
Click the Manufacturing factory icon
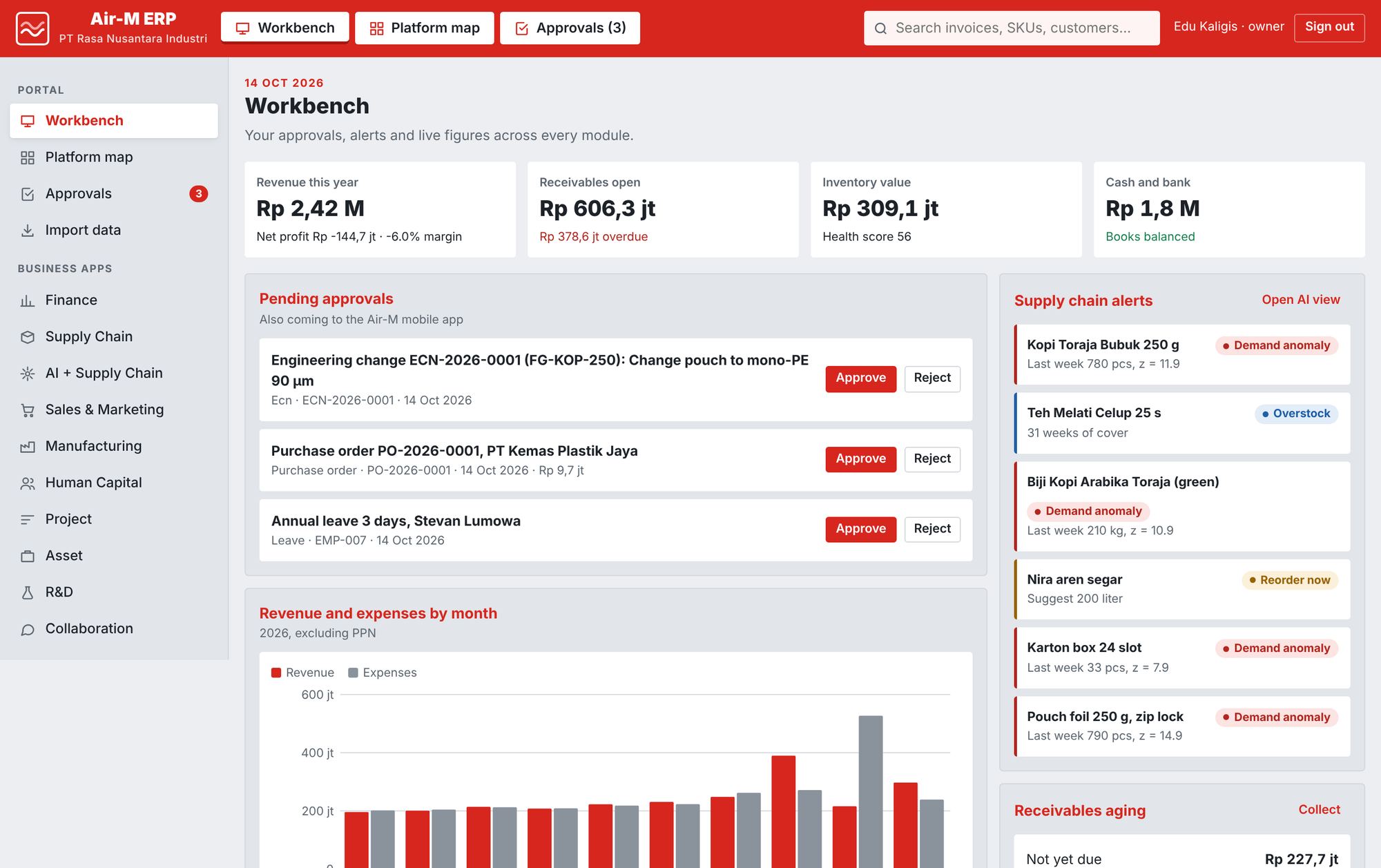tap(28, 447)
